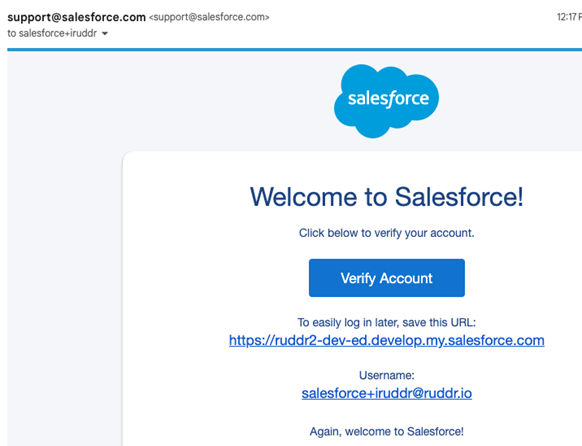Click the 'Username:' label

click(386, 375)
